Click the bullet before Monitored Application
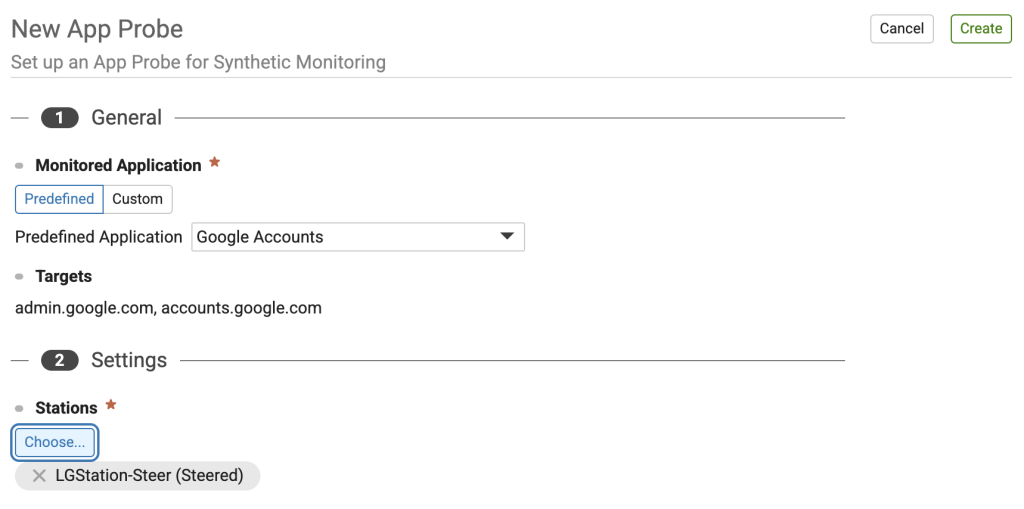Screen dimensions: 1024x509 coord(19,166)
